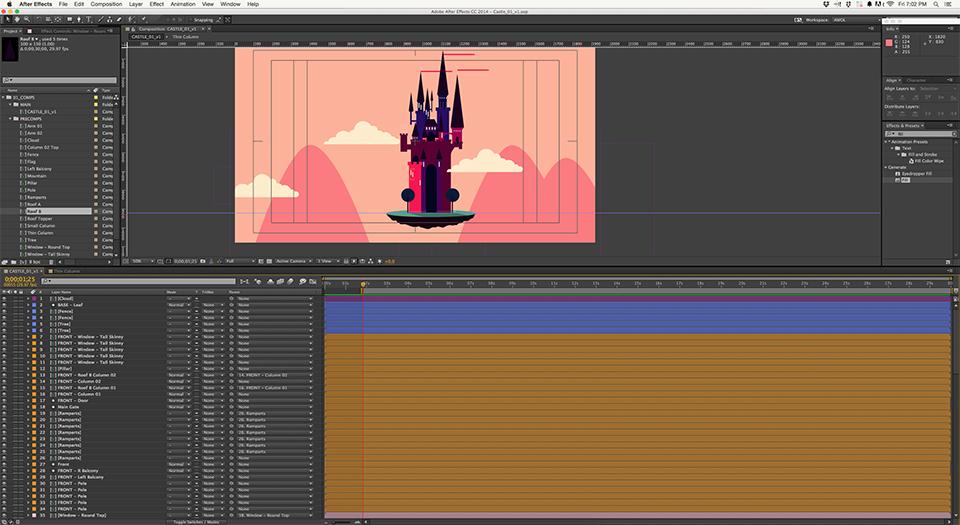960x525 pixels.
Task: Toggle eye of layer 29 FRONT - Left Balcony
Action: (x=4, y=477)
